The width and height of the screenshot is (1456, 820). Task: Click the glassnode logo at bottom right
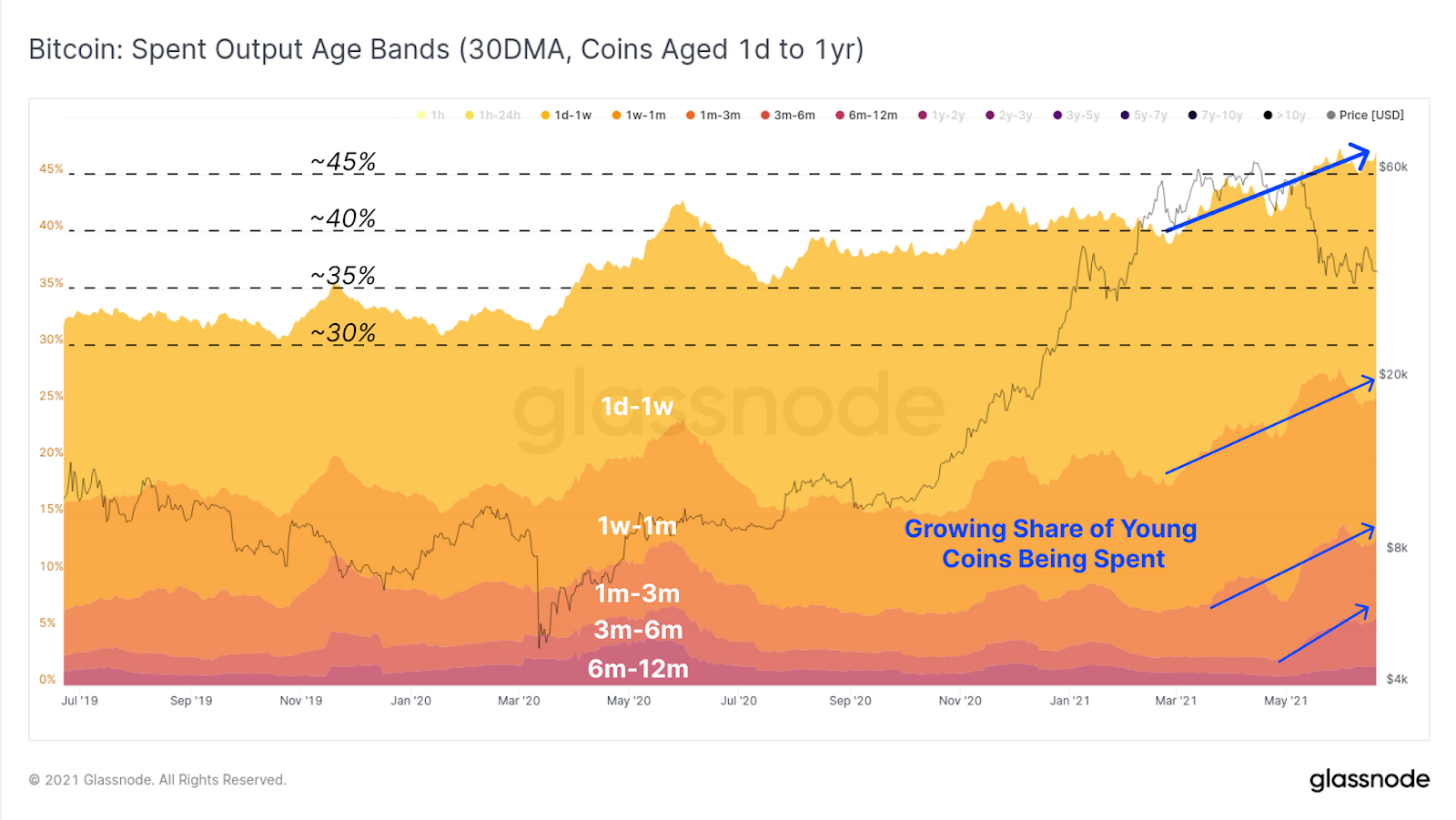tap(1370, 780)
